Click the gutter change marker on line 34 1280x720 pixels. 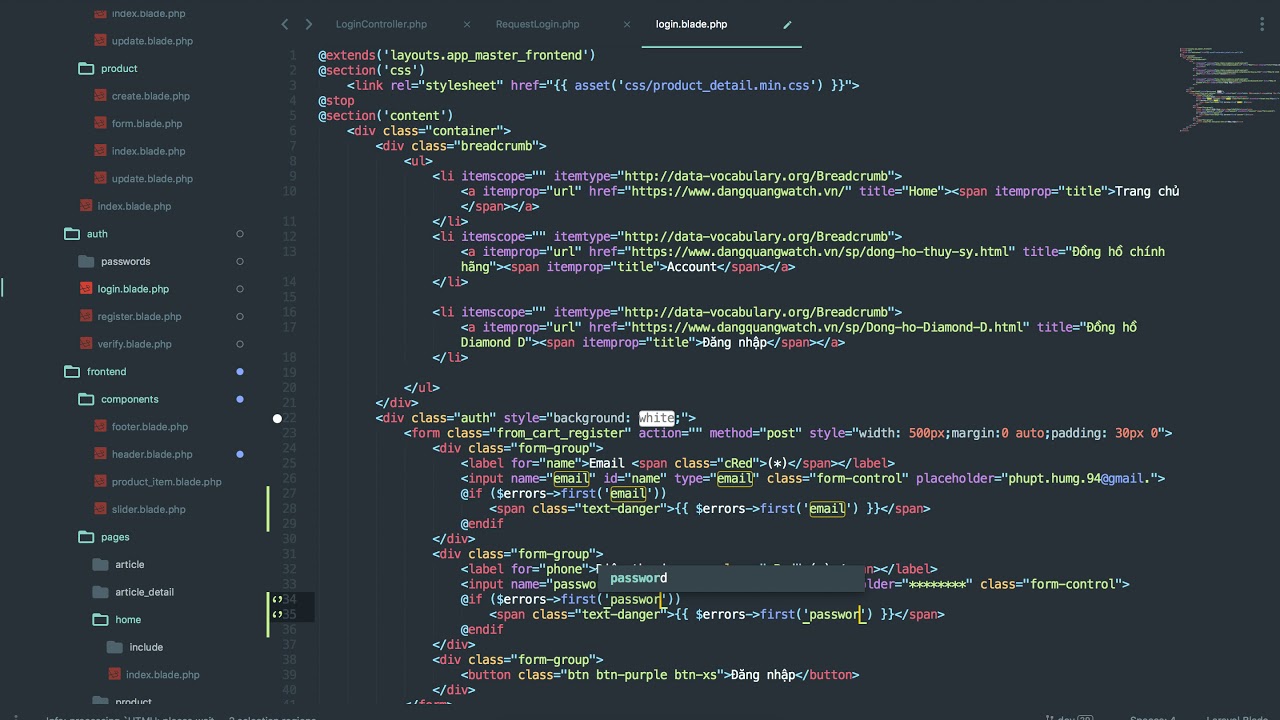pyautogui.click(x=277, y=599)
